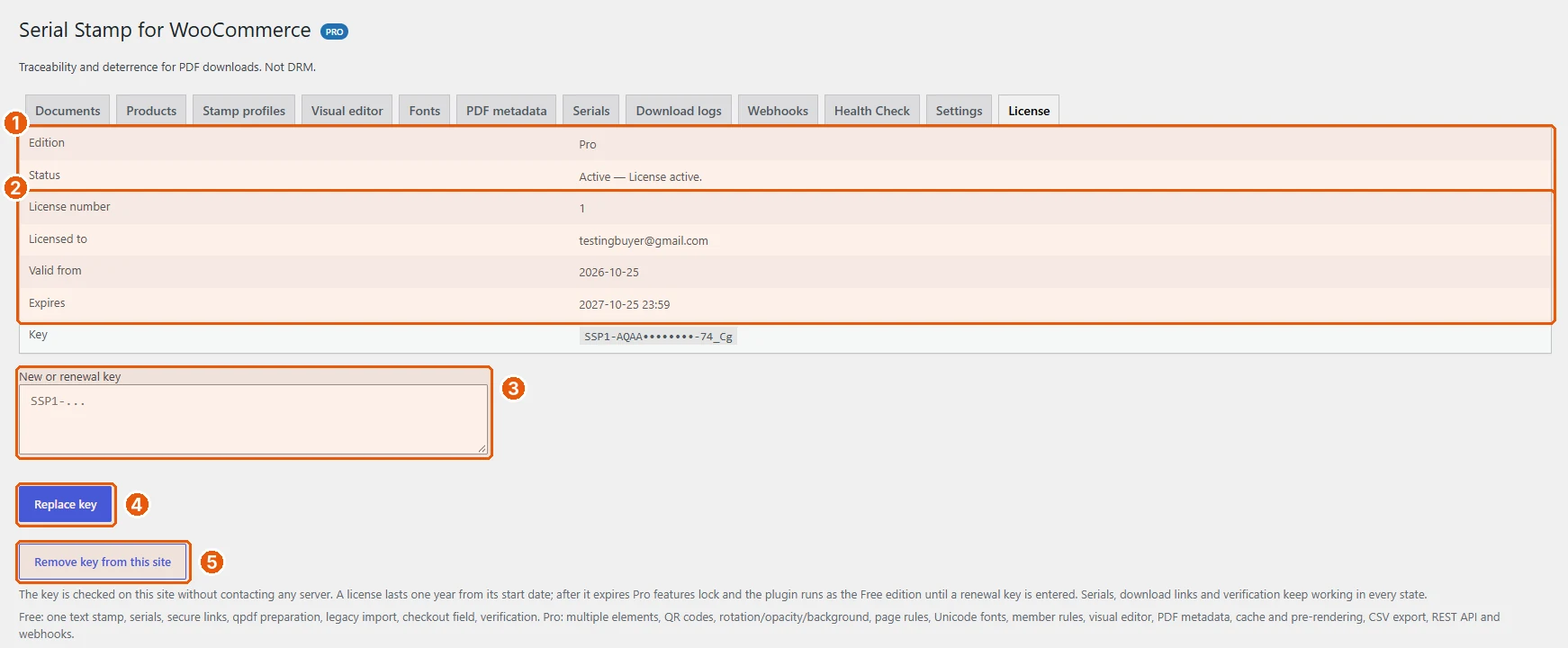The height and width of the screenshot is (648, 1568).
Task: Click the Replace key button
Action: 66,504
